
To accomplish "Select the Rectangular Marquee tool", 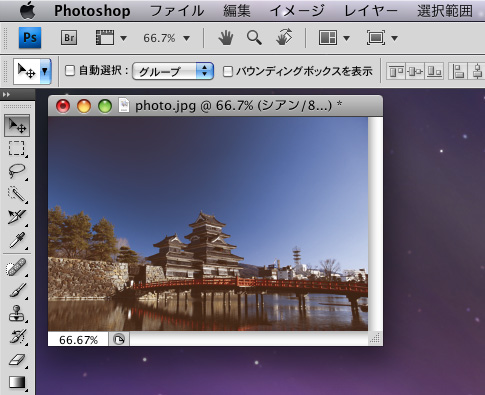I will (x=17, y=148).
